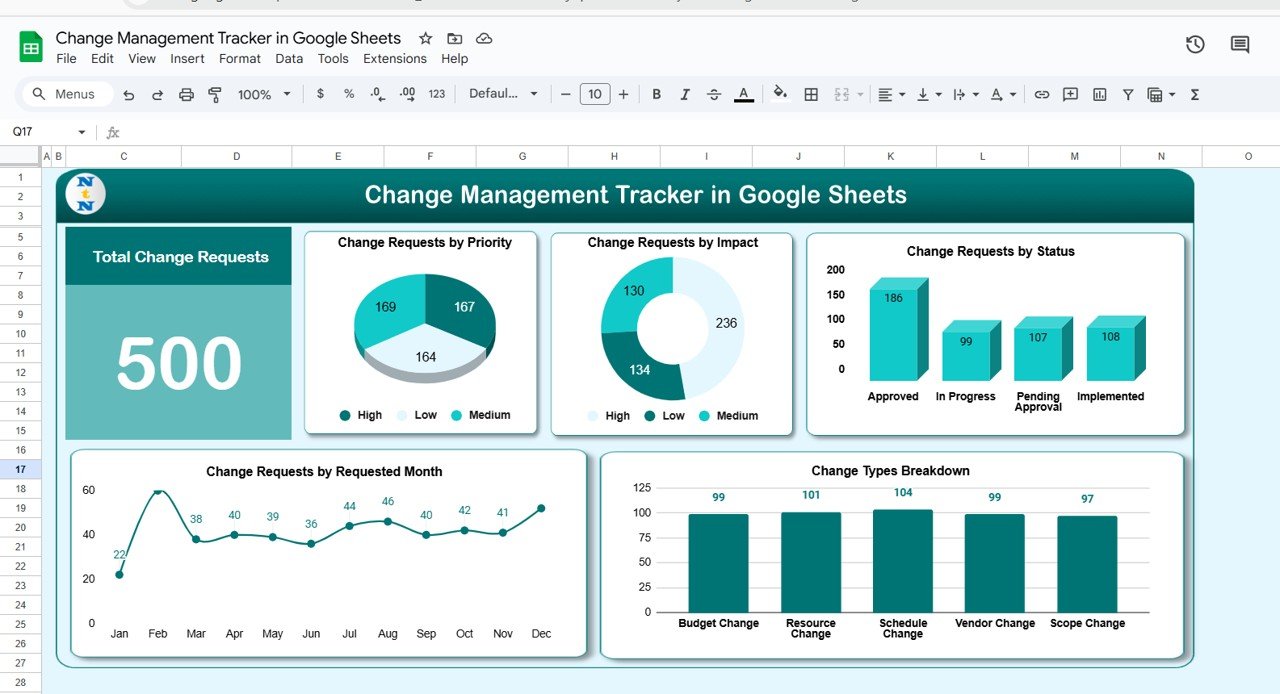
Task: Insert a link
Action: (1041, 94)
